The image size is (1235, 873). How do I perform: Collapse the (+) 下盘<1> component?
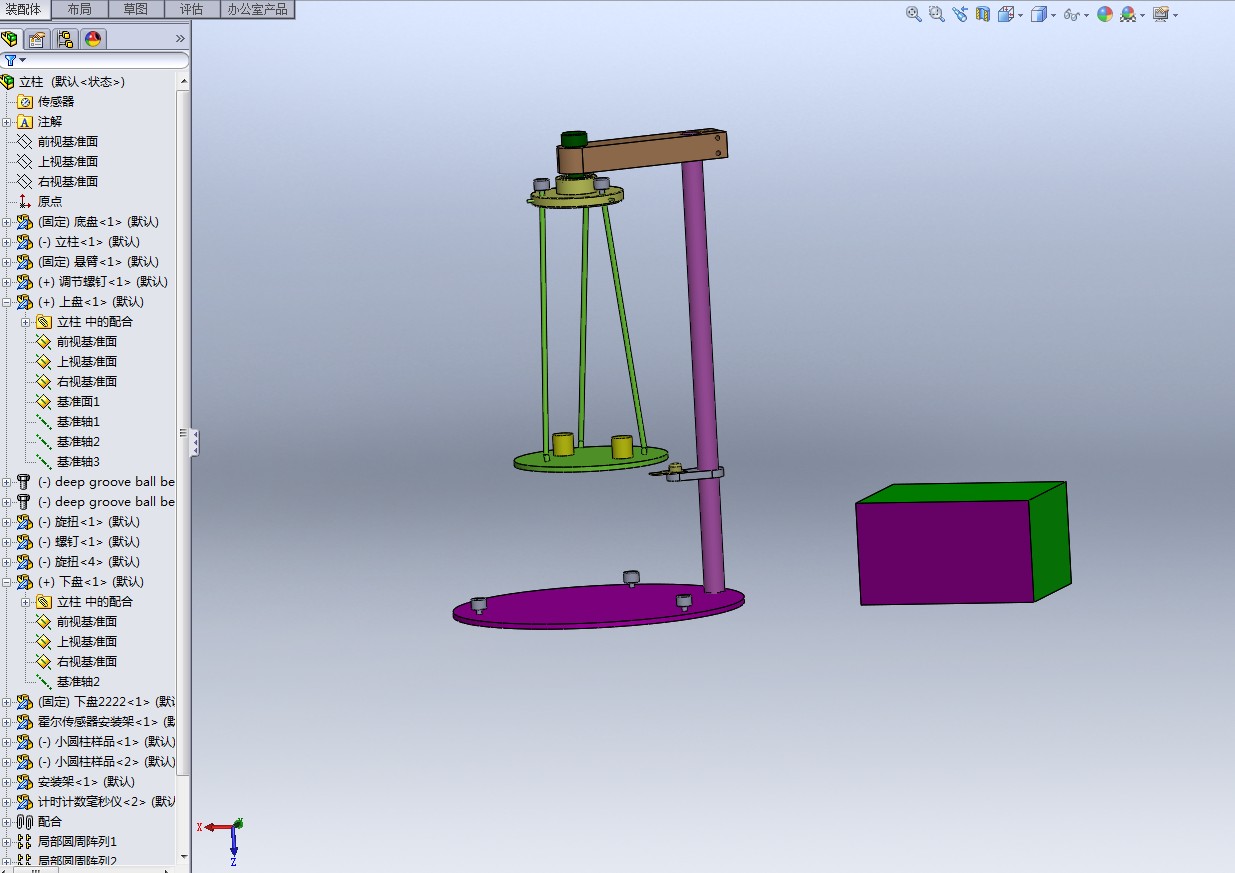point(7,582)
